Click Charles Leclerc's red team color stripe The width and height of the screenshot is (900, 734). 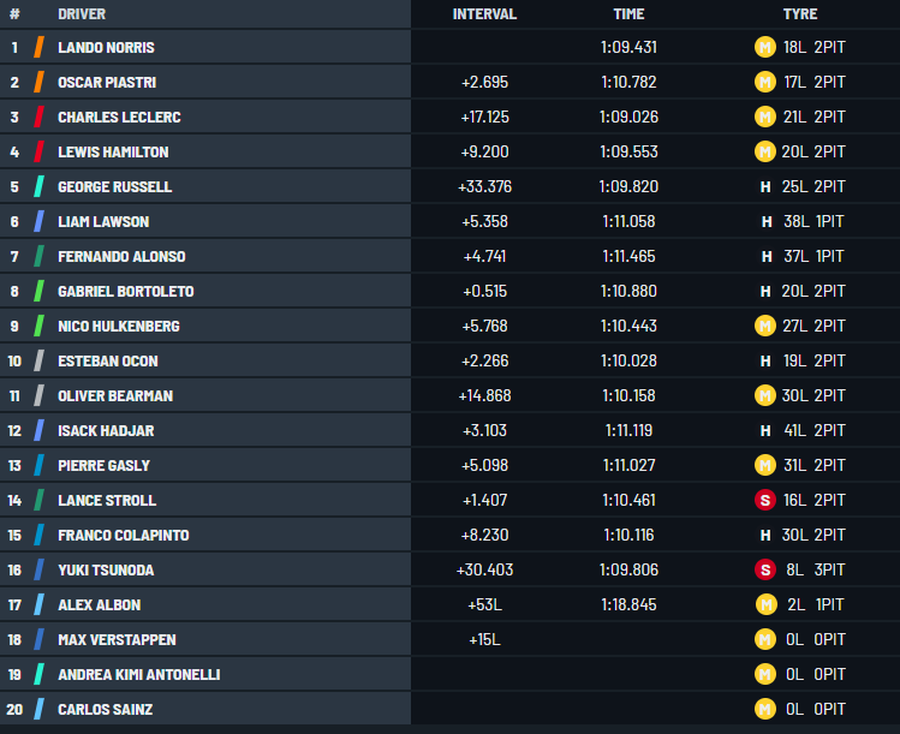[39, 117]
